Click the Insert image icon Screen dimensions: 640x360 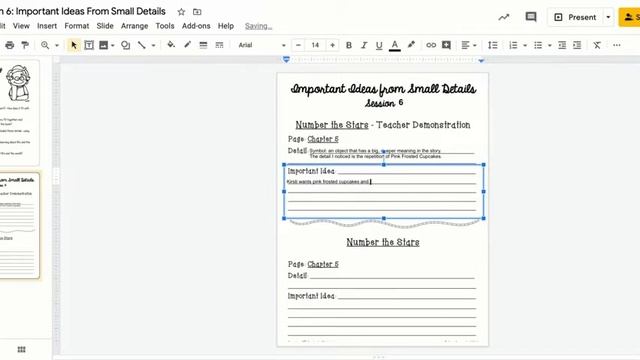tap(104, 45)
